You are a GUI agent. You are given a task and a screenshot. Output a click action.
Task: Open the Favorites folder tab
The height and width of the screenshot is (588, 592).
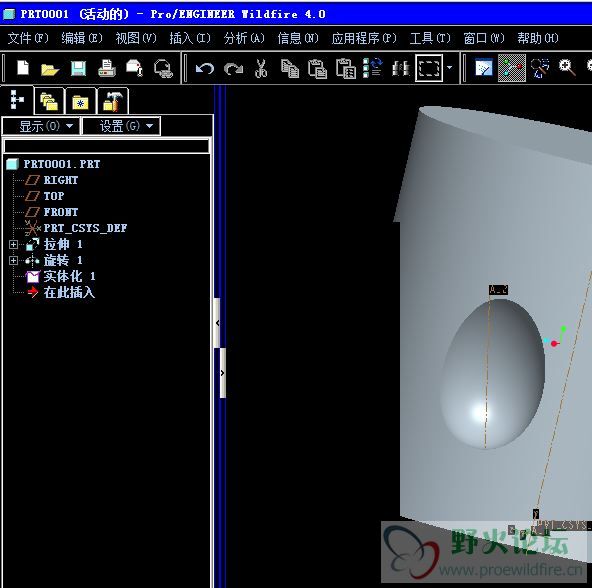(x=80, y=101)
